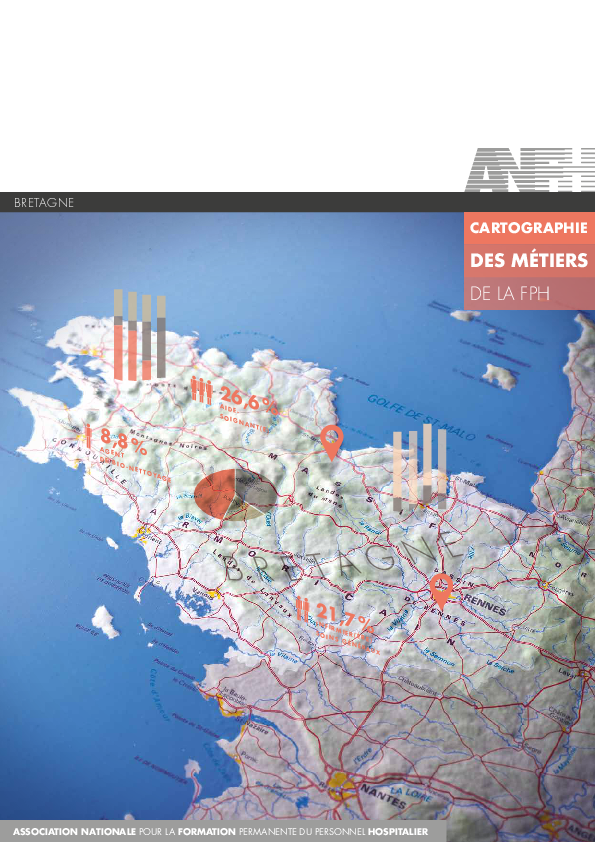Click the large BRETAGNE lettering over the map
Viewport: 595px width, 842px height.
pos(342,557)
